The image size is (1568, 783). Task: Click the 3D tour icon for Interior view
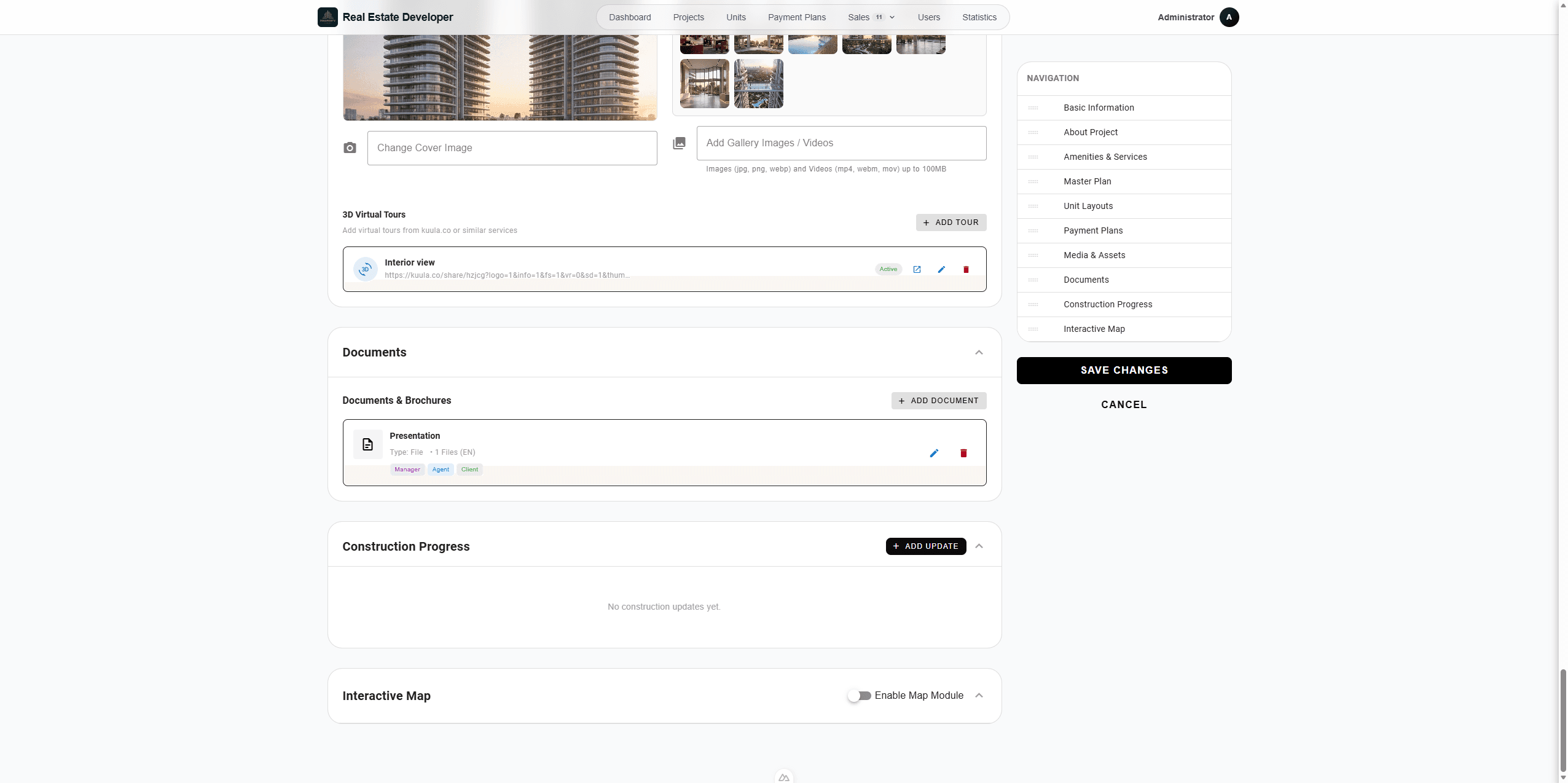click(366, 269)
